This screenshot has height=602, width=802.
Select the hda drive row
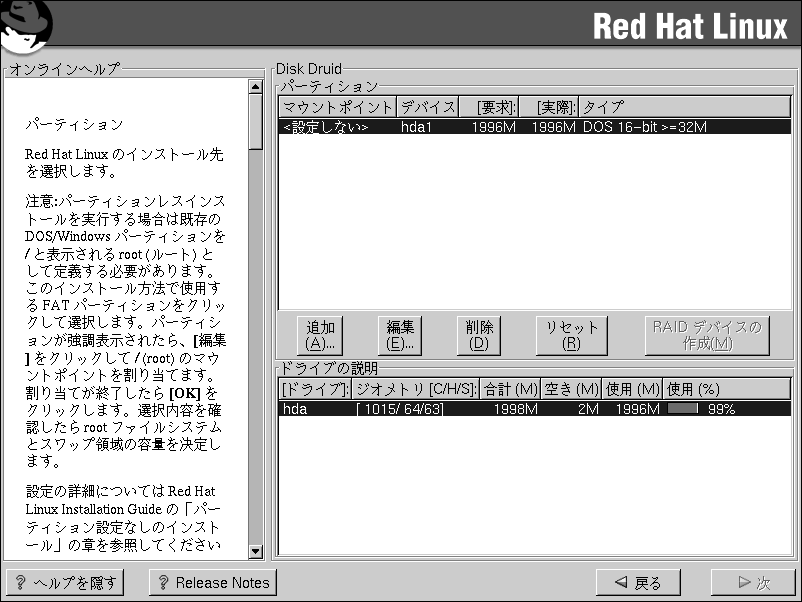[x=534, y=409]
